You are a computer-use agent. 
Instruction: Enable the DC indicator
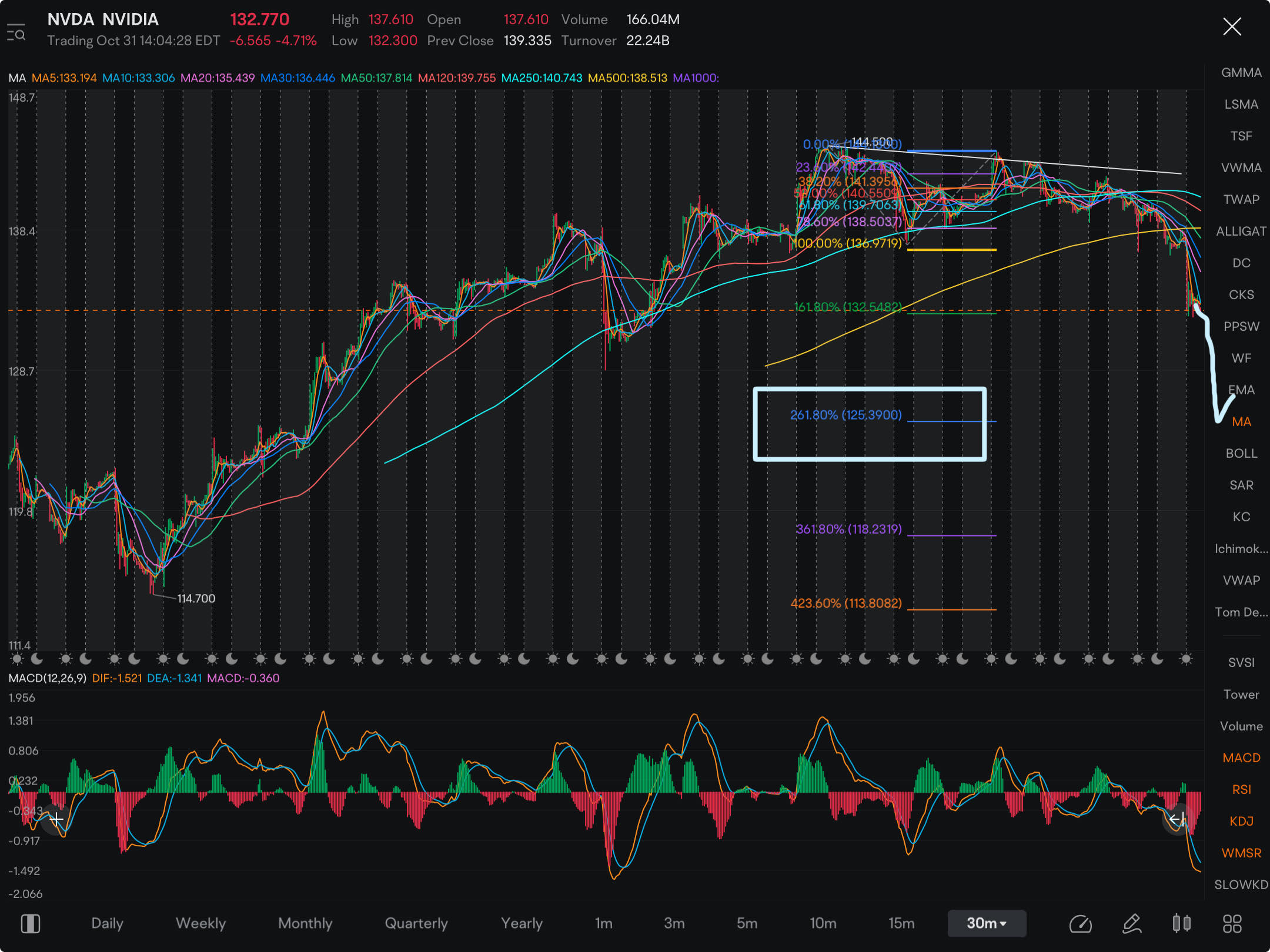coord(1241,263)
